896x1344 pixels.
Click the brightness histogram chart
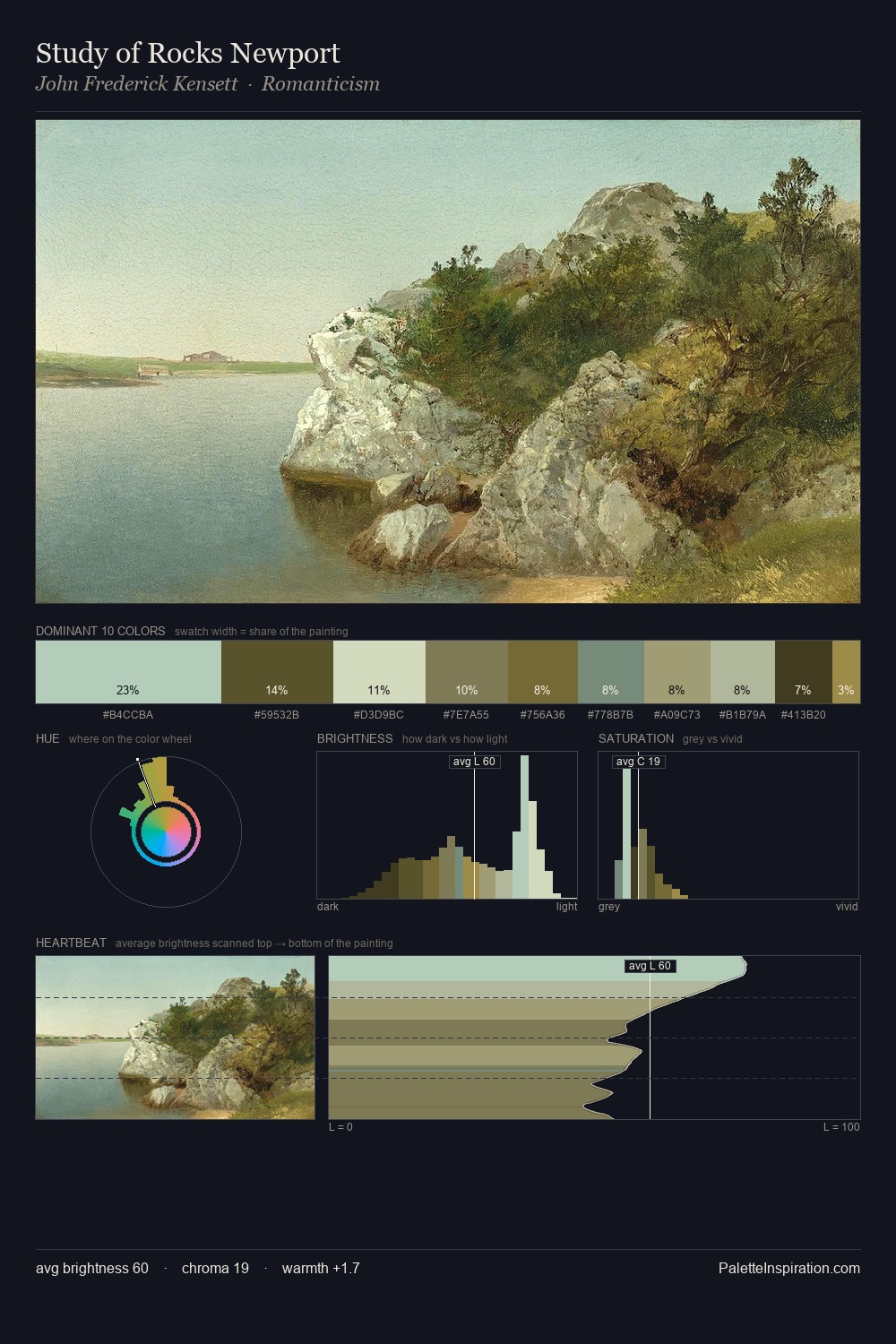(447, 825)
